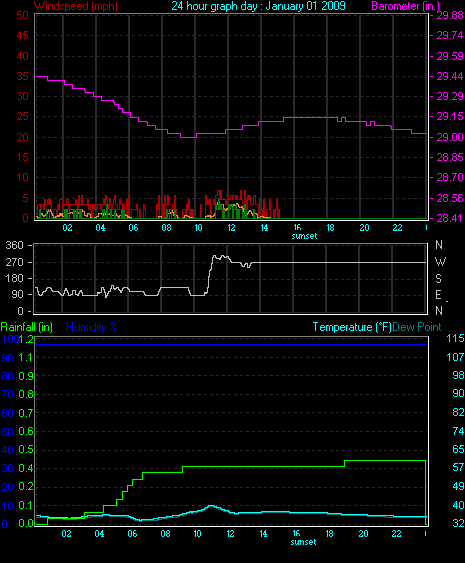Click the 06 hour tick on wind graph

pyautogui.click(x=133, y=228)
